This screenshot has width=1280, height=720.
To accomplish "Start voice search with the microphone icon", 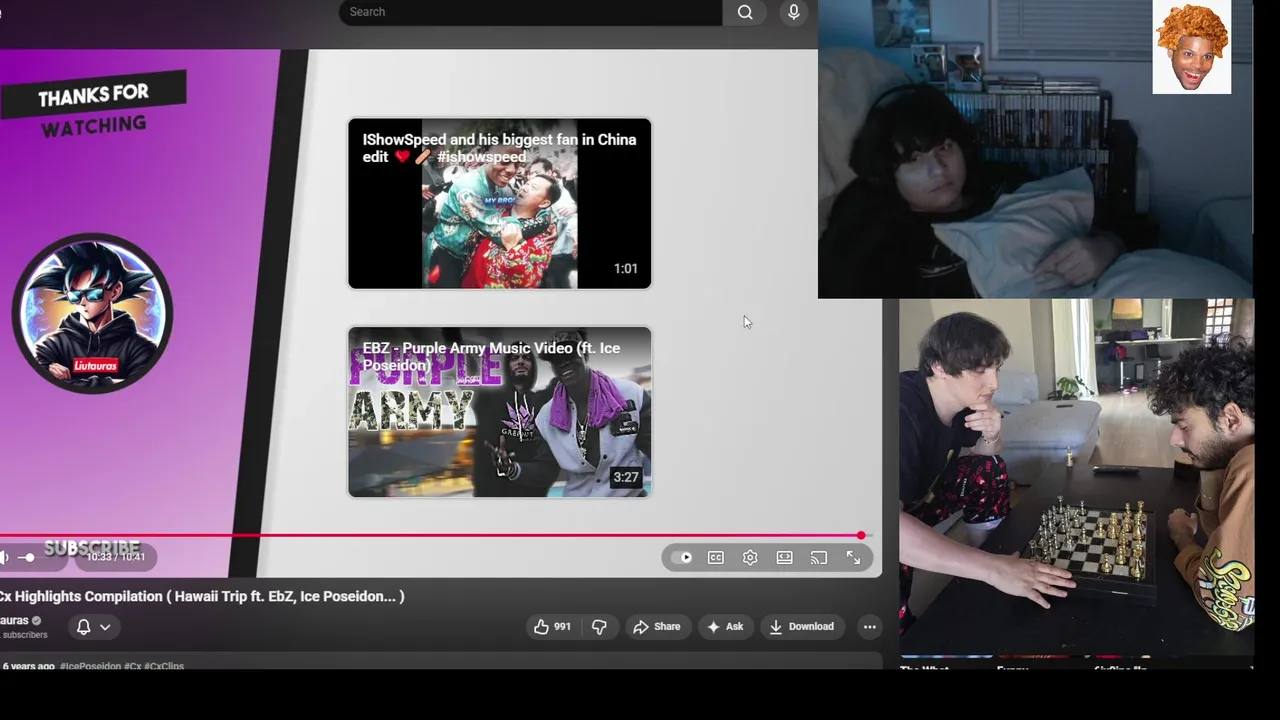I will pos(794,12).
